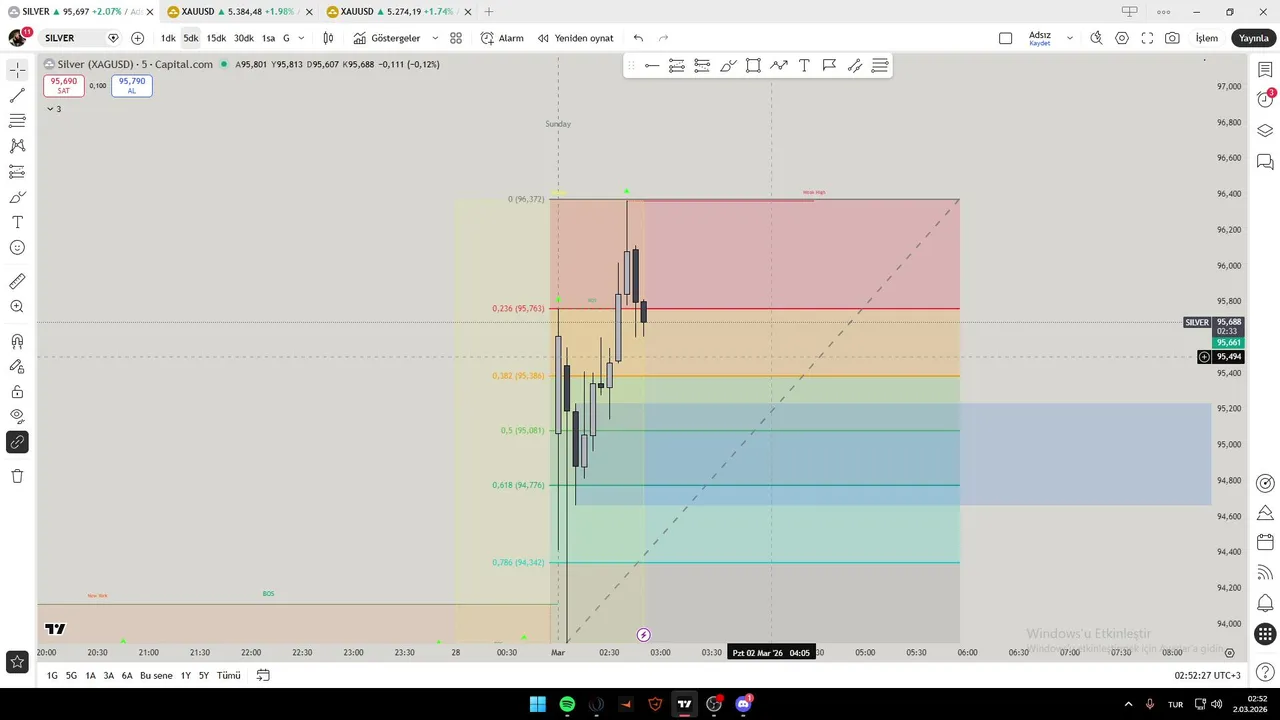This screenshot has width=1280, height=720.
Task: Undo the last action
Action: pyautogui.click(x=638, y=38)
